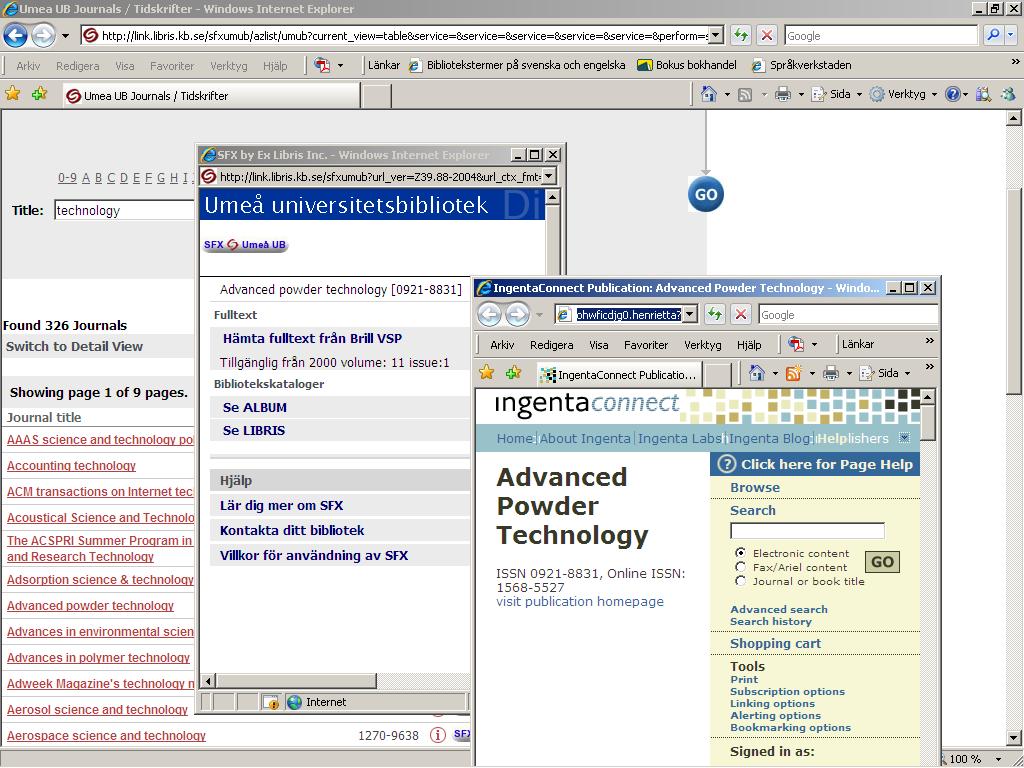Click the RSS feeds icon in the main window toolbar
Screen dimensions: 1024x768
(x=744, y=95)
